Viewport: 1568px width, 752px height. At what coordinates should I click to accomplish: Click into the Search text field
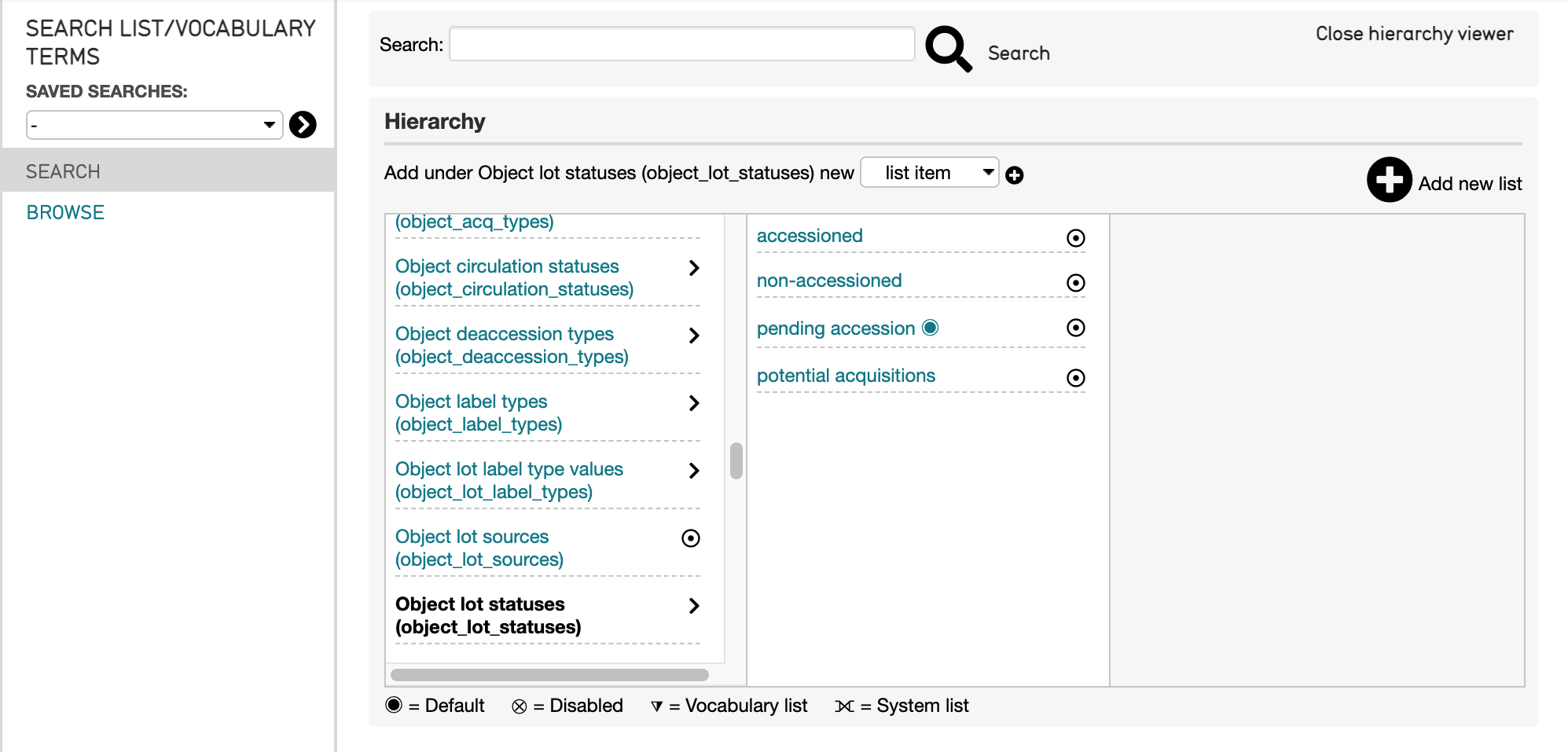coord(681,44)
